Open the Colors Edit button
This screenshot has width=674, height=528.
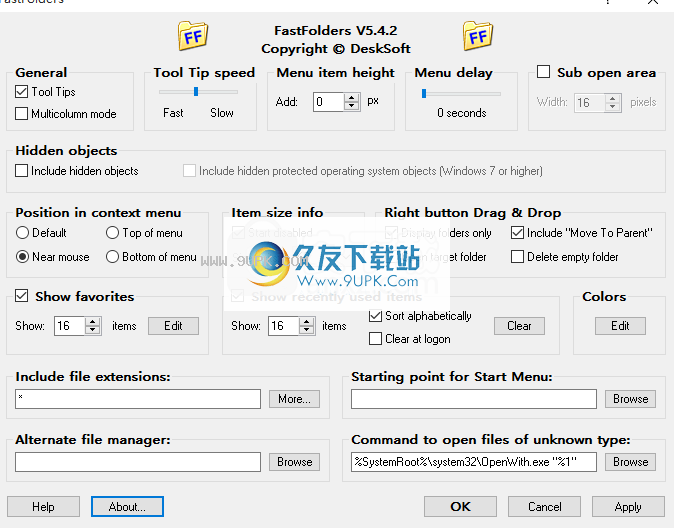click(620, 326)
